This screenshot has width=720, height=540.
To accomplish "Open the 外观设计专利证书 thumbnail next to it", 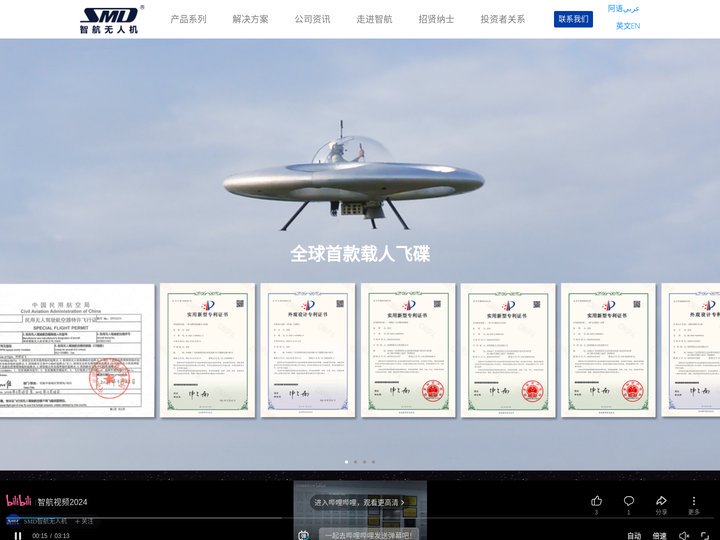I will [308, 350].
